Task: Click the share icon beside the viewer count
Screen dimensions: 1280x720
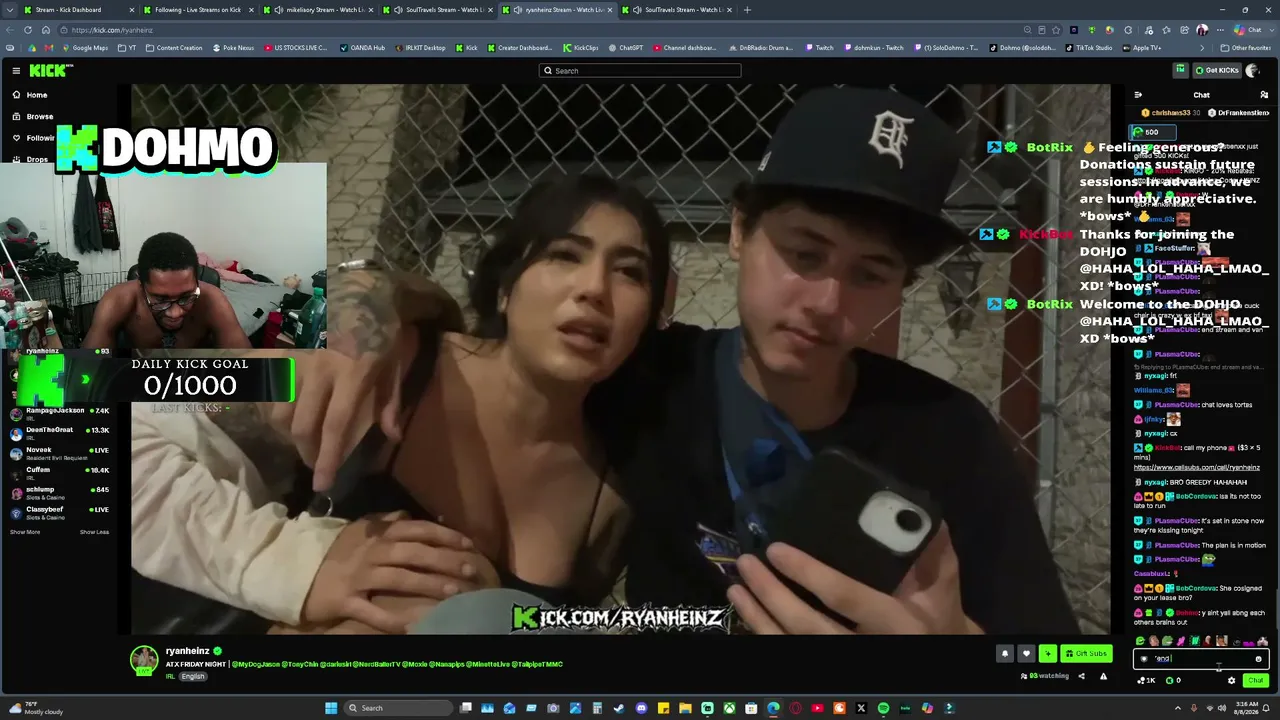Action: 1081,676
